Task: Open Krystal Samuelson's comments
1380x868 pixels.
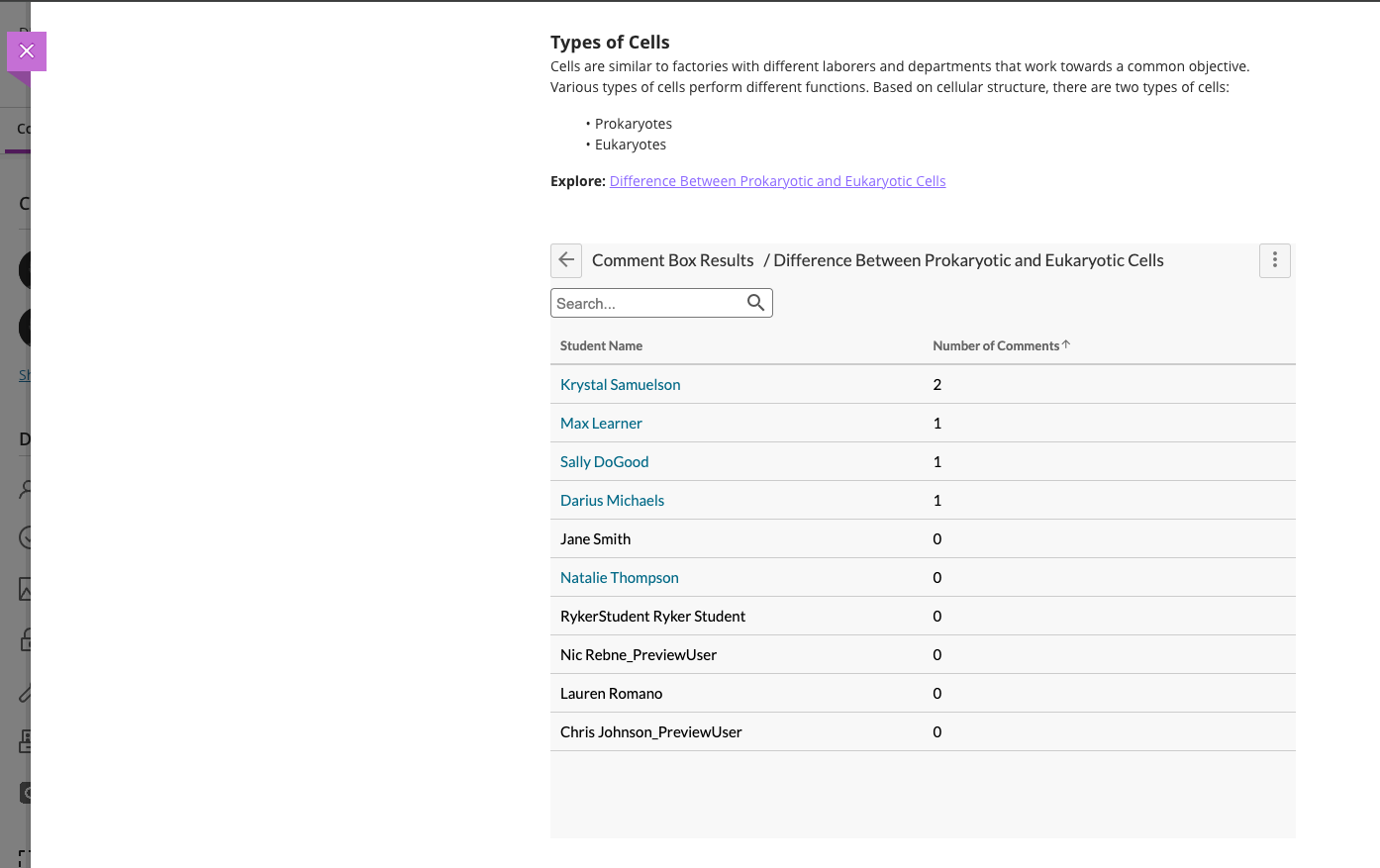Action: (620, 385)
